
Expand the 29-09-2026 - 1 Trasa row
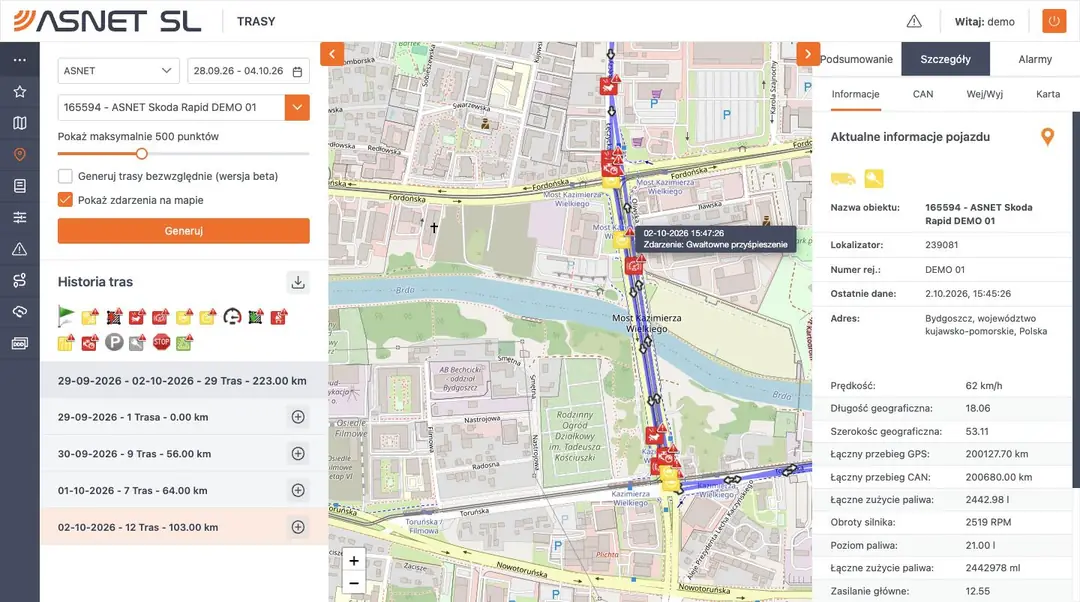click(298, 417)
